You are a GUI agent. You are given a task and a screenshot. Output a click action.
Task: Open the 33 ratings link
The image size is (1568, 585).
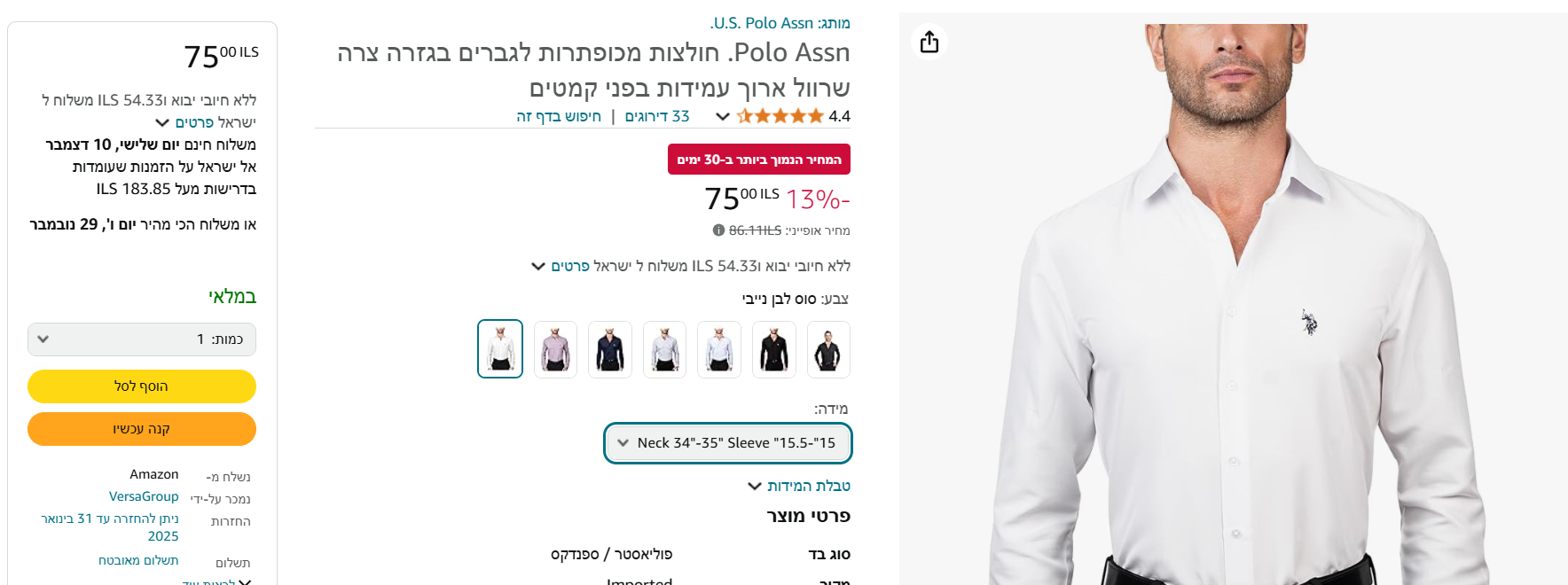point(657,116)
